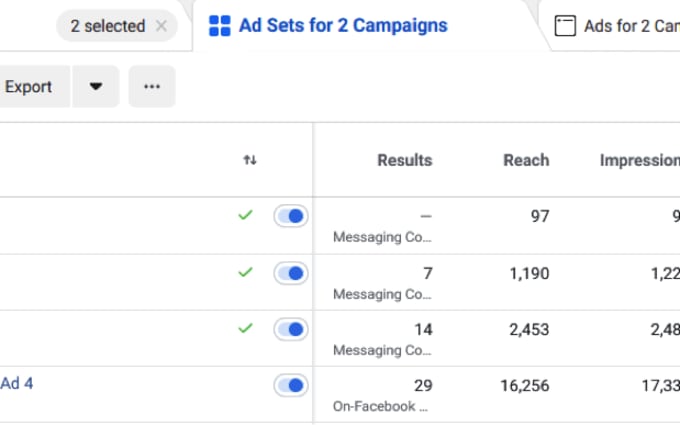
Task: Click the Ads tab window icon
Action: click(565, 26)
